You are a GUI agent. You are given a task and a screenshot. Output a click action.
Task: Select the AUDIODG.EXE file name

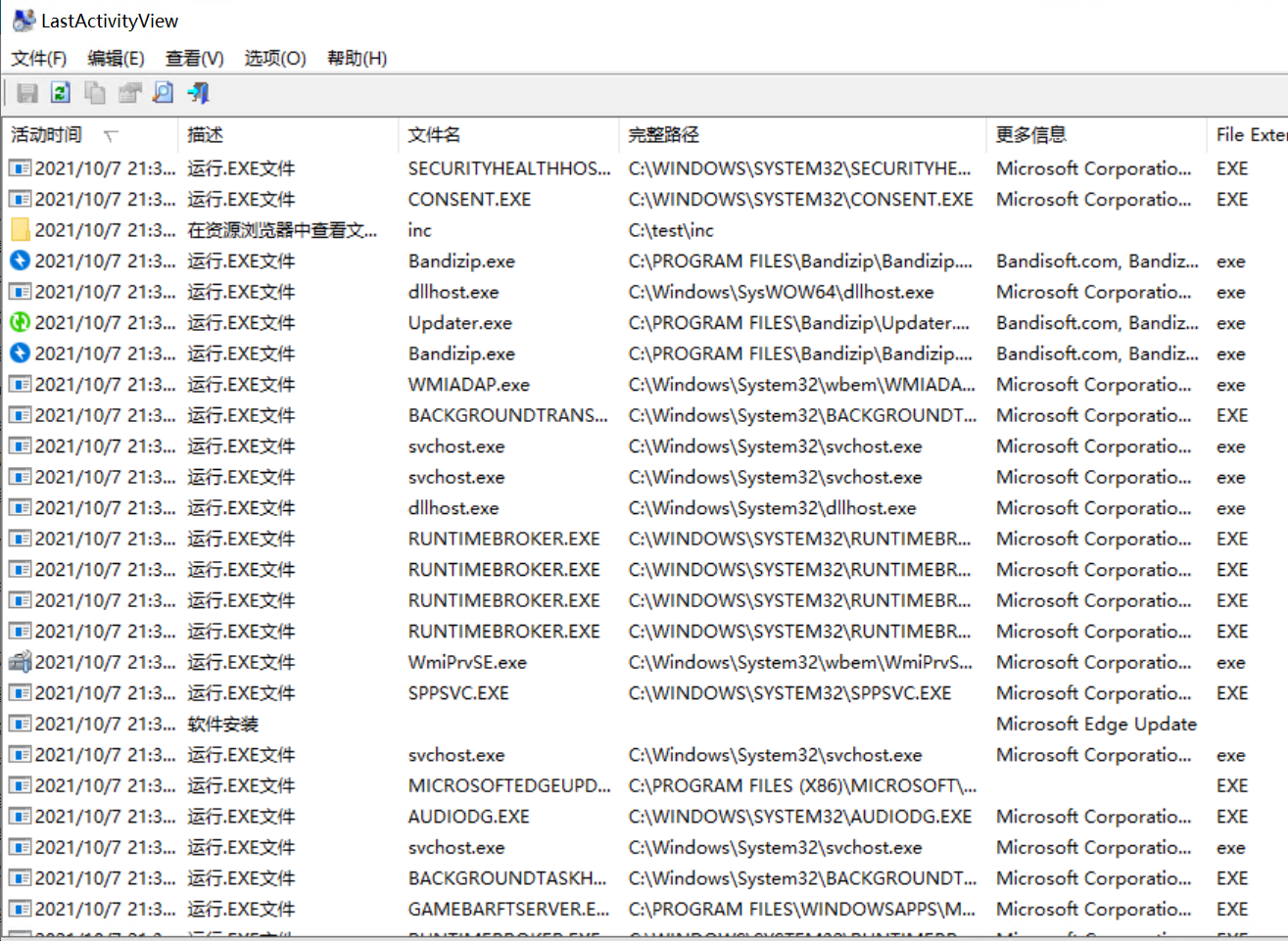pyautogui.click(x=469, y=816)
